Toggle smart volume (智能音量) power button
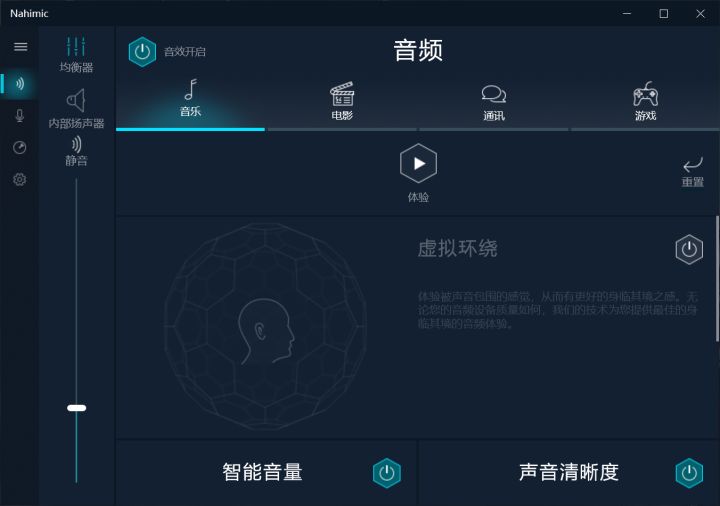The image size is (720, 506). 387,472
